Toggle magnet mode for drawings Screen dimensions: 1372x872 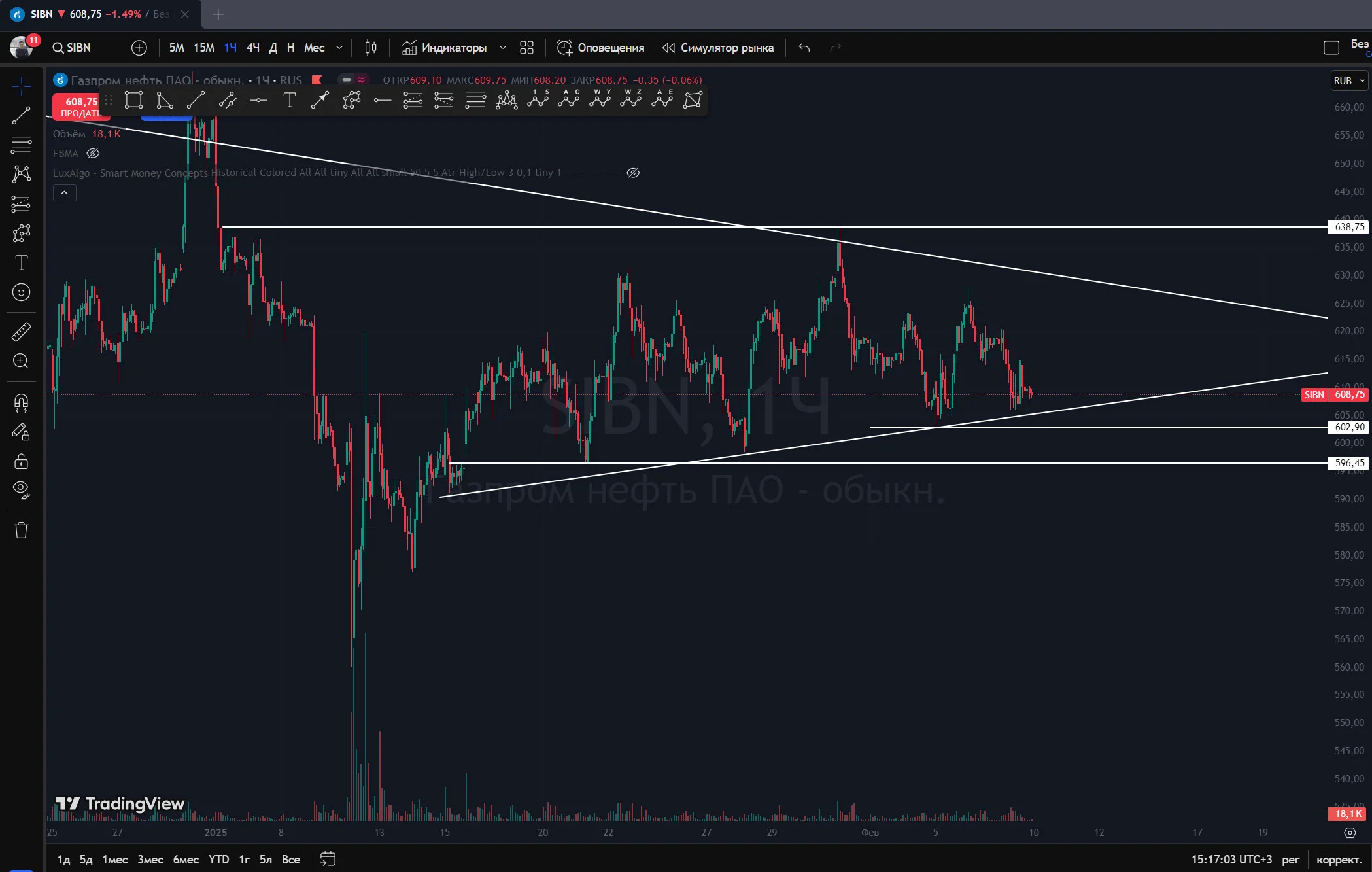21,402
